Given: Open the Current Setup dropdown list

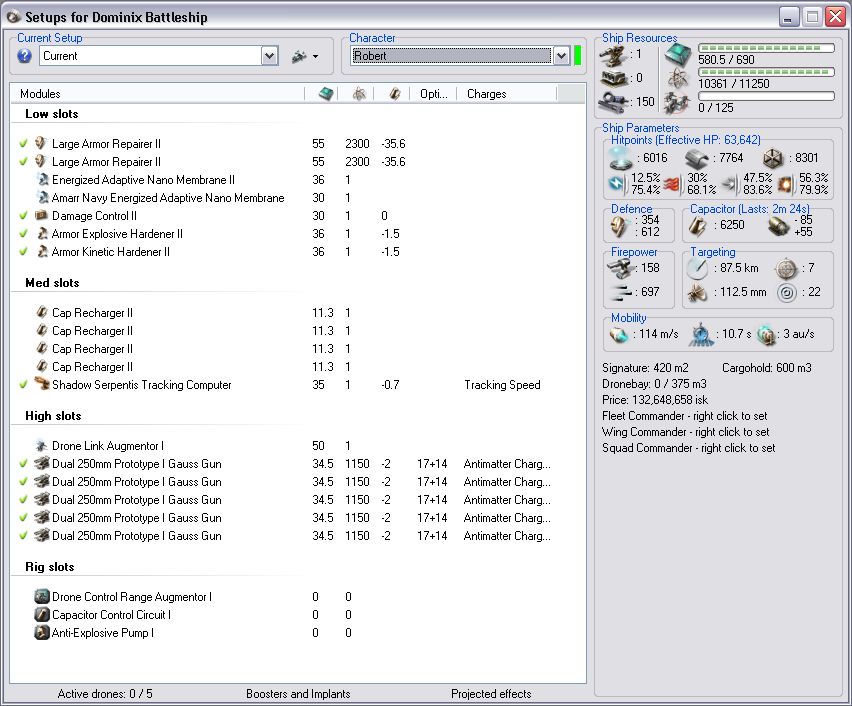Looking at the screenshot, I should pos(269,57).
